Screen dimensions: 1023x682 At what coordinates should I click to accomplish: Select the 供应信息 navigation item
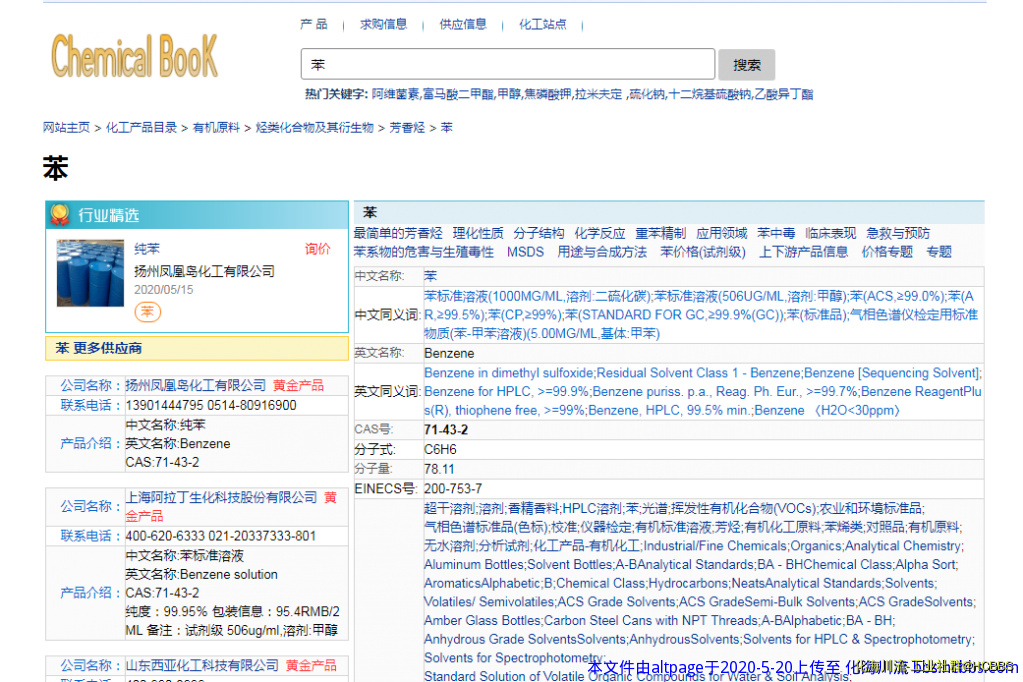(x=463, y=24)
